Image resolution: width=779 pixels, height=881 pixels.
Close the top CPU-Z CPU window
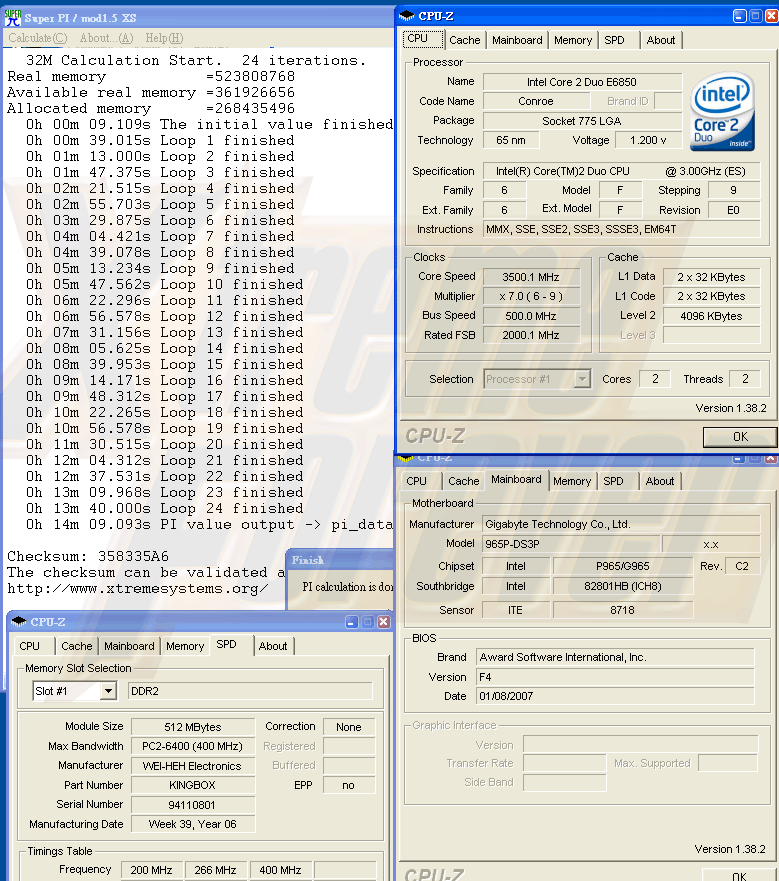(x=772, y=16)
